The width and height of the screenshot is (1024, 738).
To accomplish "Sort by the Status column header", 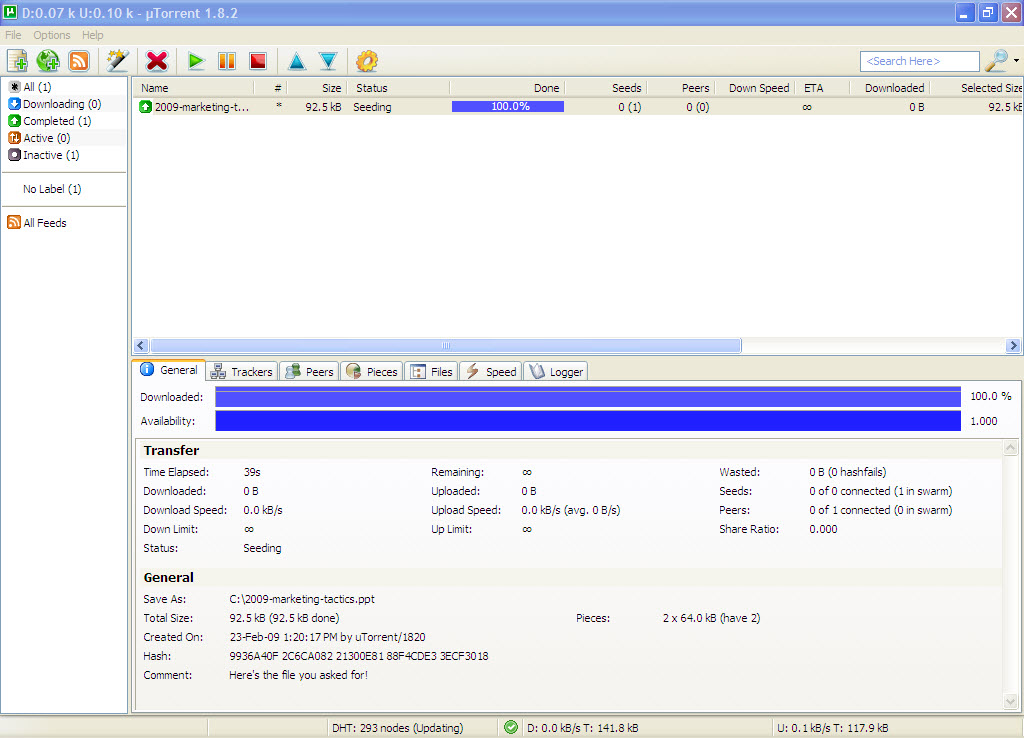I will (398, 88).
